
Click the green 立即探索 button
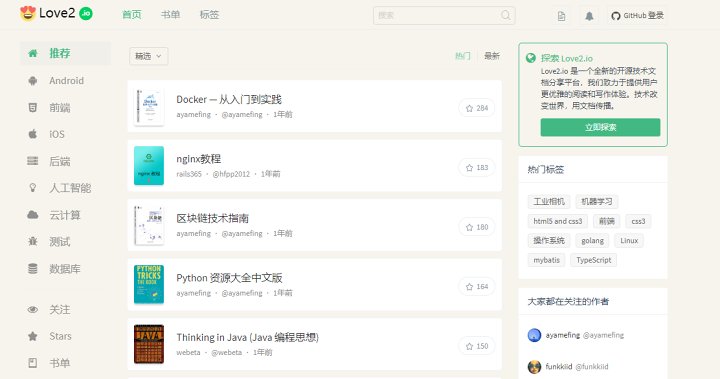[x=600, y=127]
